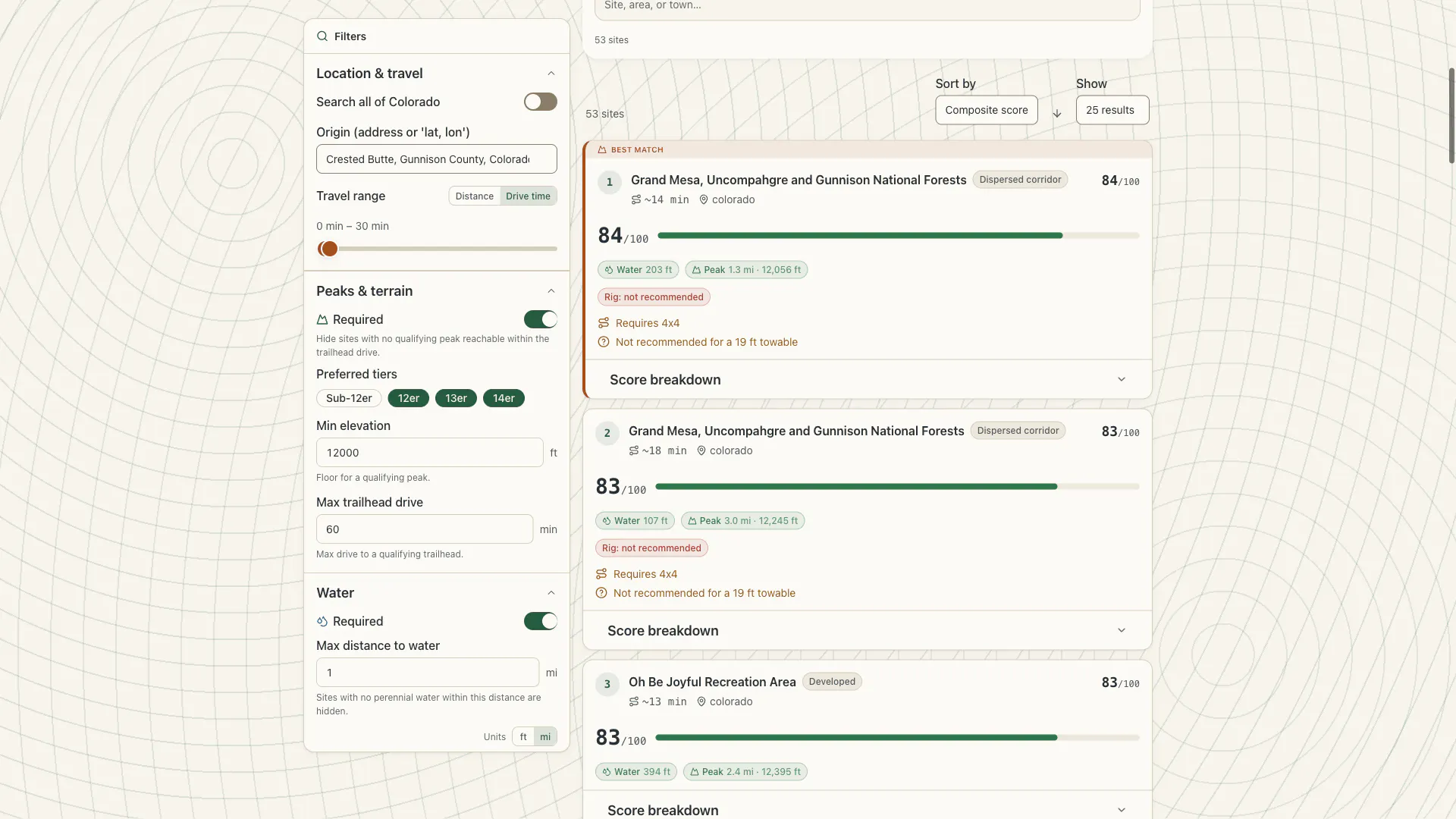Select the Distance travel range tab
The image size is (1456, 819).
coord(475,196)
